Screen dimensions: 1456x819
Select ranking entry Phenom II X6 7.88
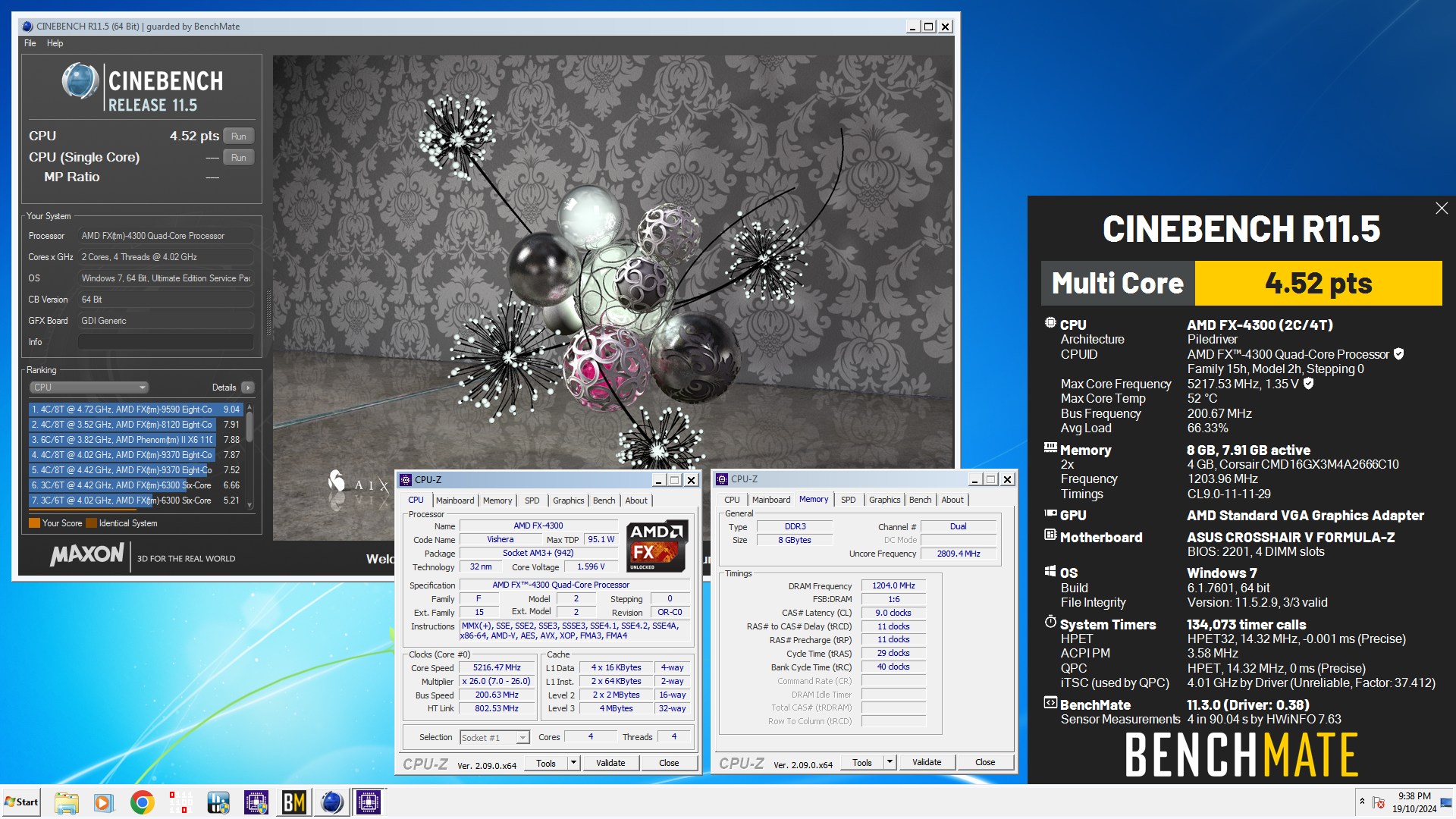(136, 440)
